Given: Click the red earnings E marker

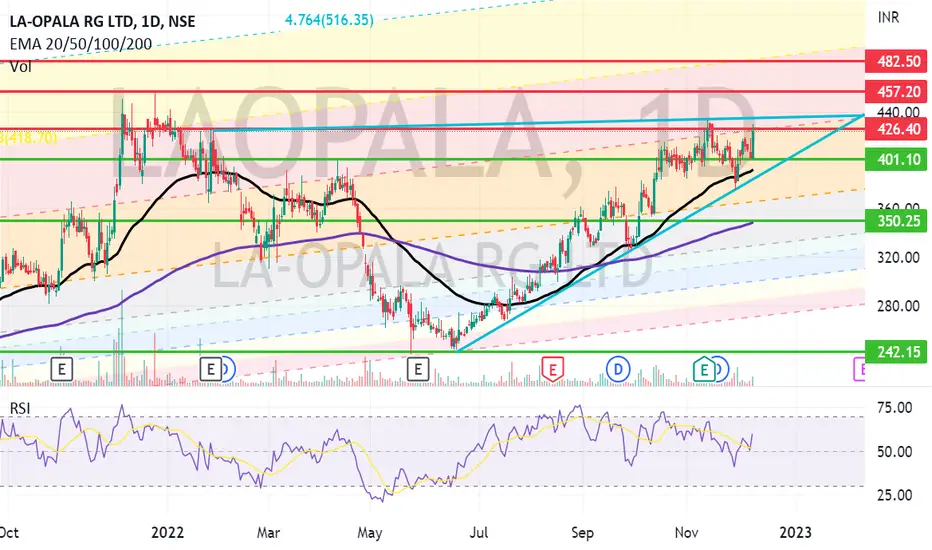Looking at the screenshot, I should (x=552, y=370).
